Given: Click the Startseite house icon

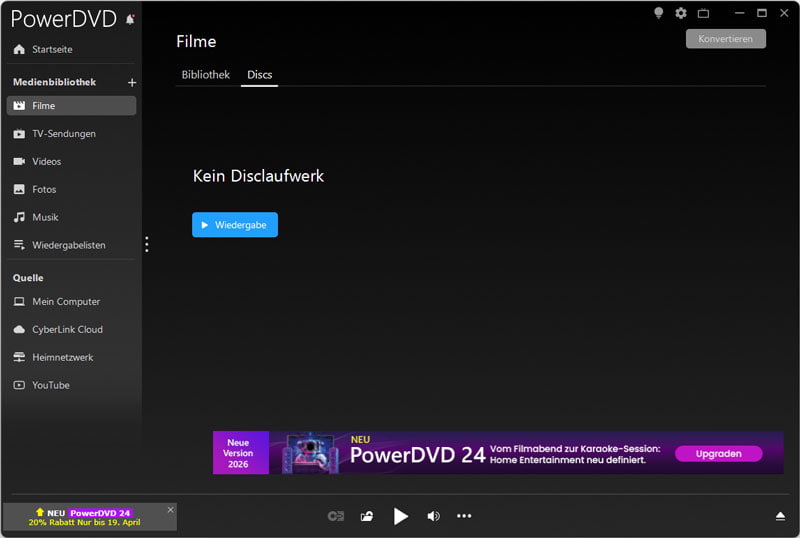Looking at the screenshot, I should (x=19, y=49).
